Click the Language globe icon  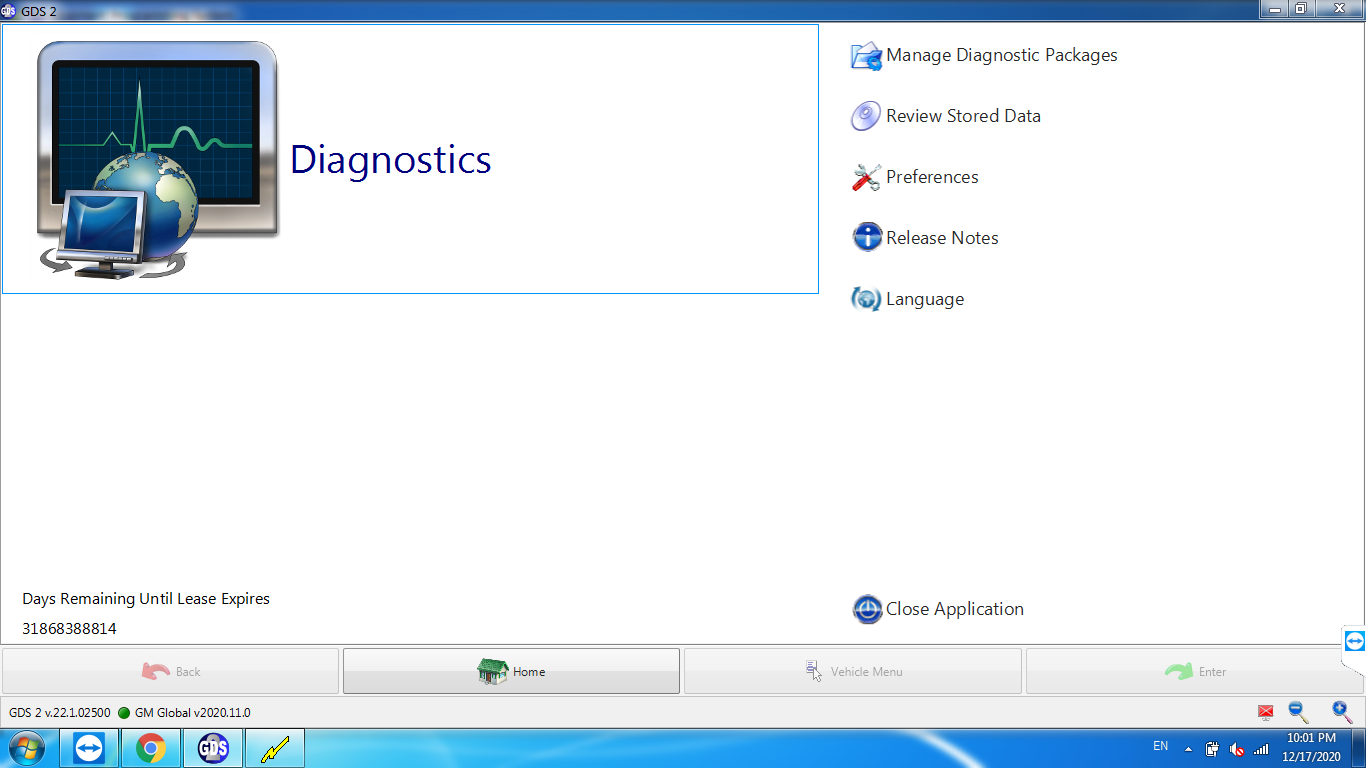pos(866,299)
